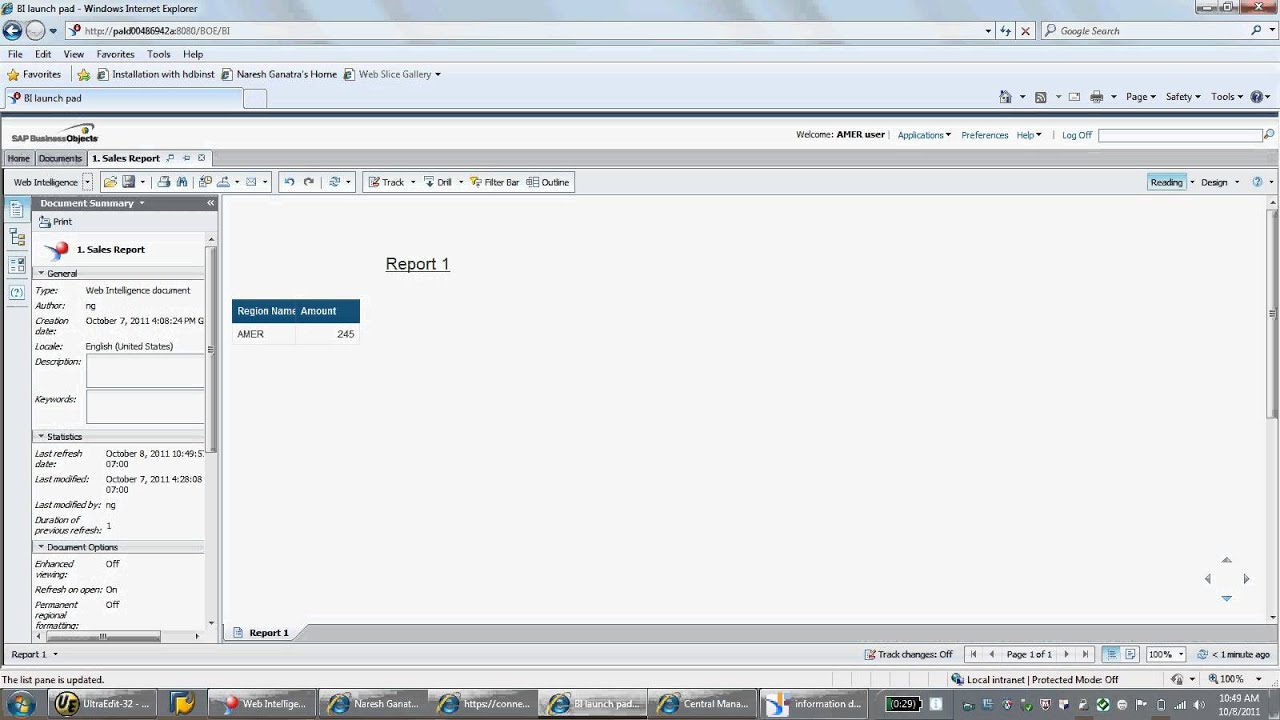Click the Save diskette icon

[128, 182]
